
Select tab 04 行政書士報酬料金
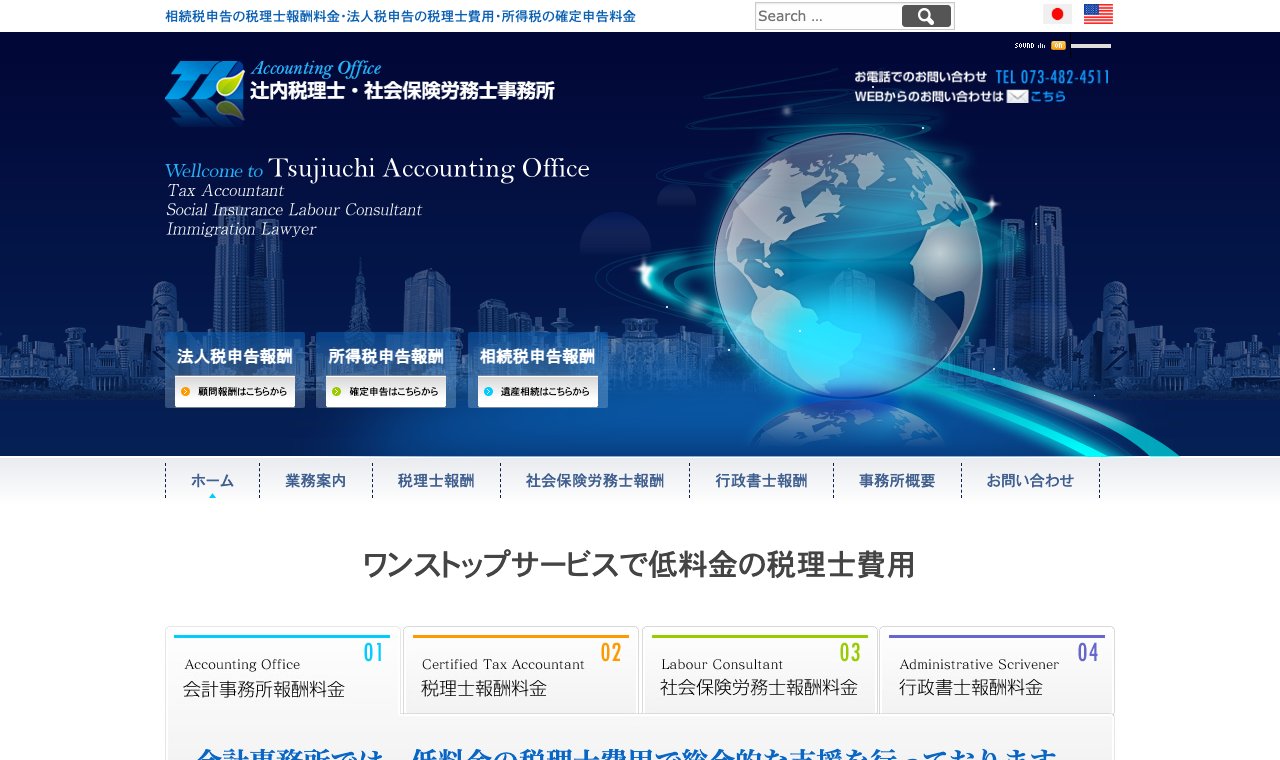click(x=997, y=670)
